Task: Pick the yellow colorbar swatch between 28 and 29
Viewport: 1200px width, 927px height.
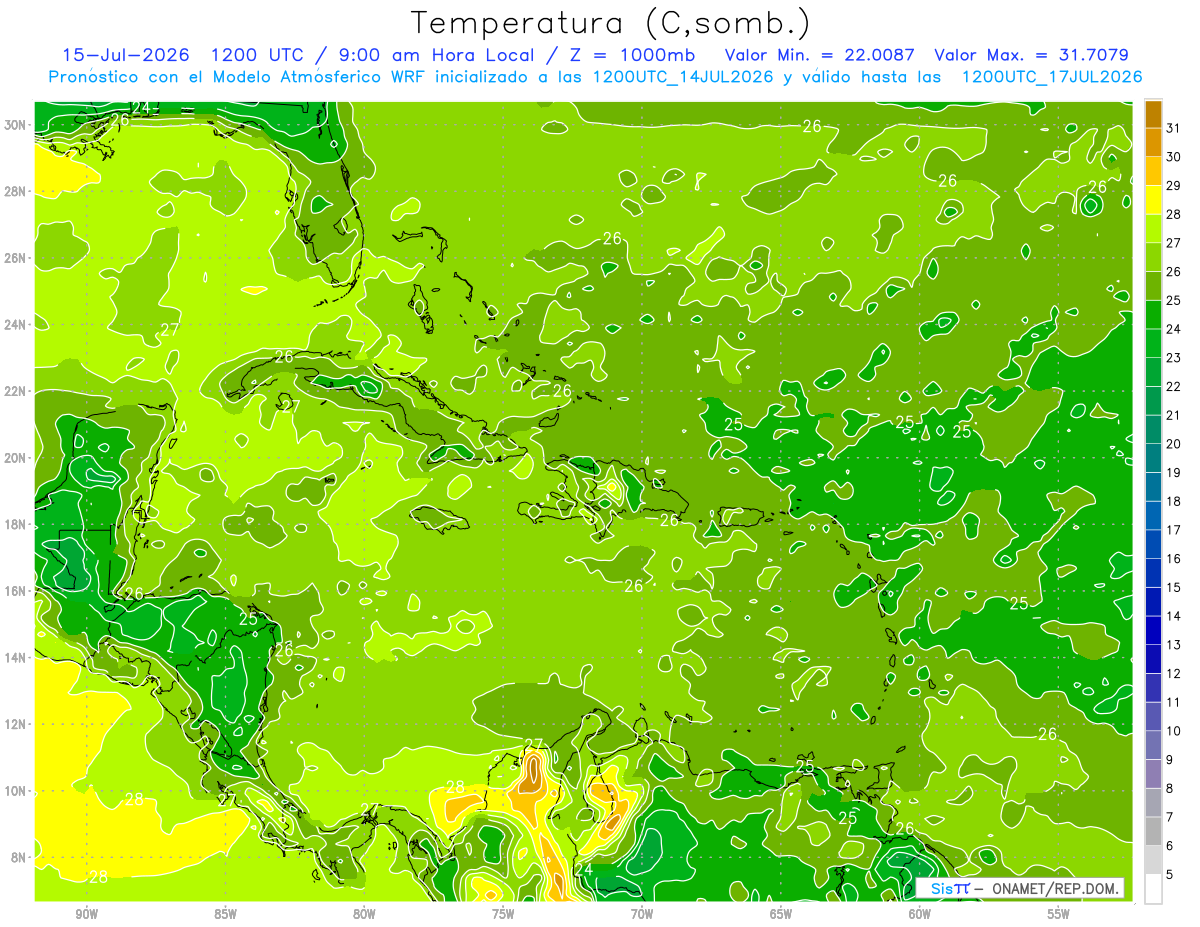Action: (1153, 200)
